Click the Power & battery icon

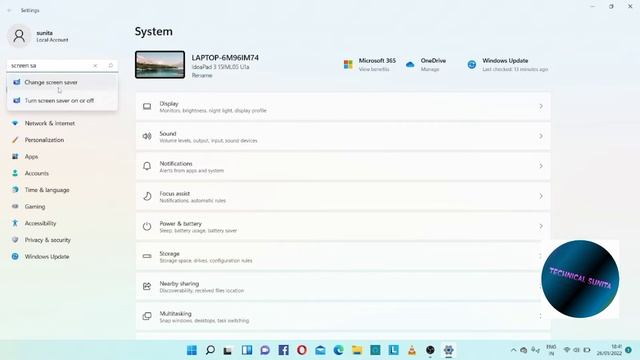point(147,227)
